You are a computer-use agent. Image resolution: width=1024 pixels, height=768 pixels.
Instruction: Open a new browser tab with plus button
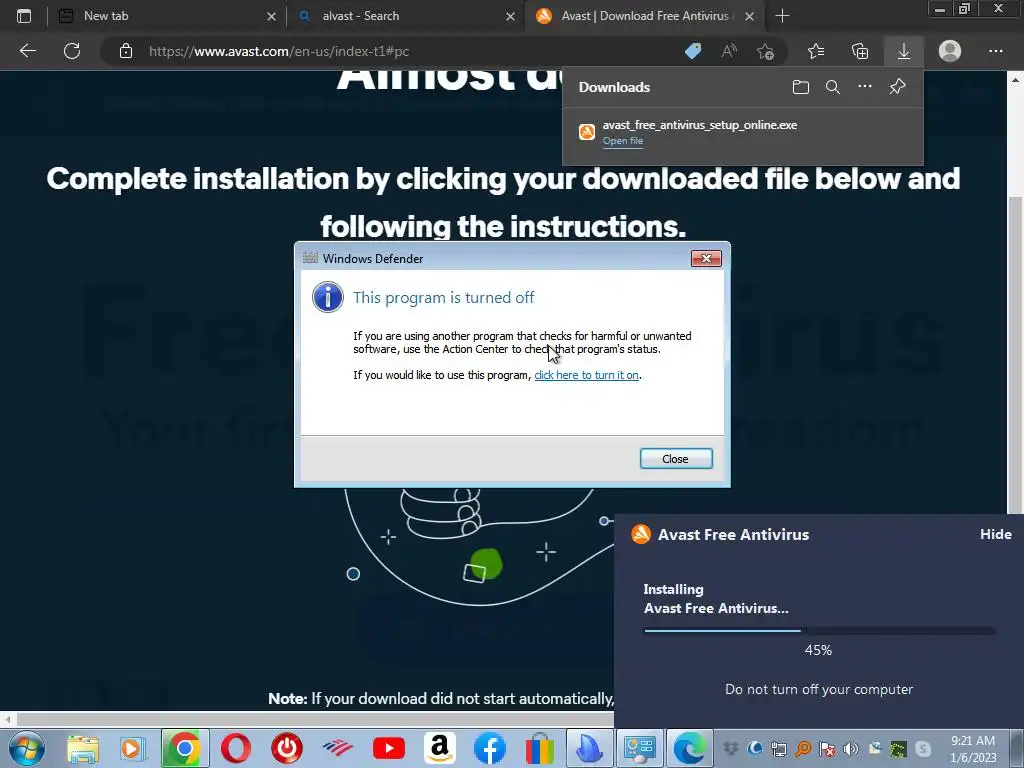(782, 16)
